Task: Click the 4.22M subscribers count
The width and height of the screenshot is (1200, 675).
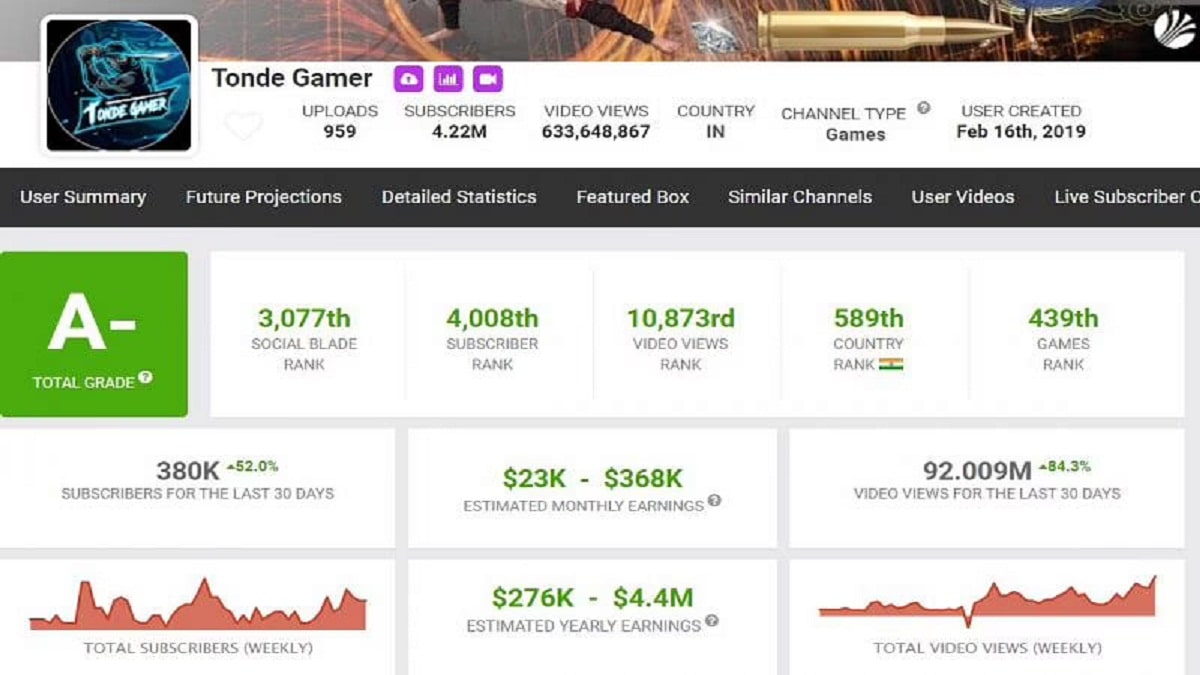Action: [460, 131]
